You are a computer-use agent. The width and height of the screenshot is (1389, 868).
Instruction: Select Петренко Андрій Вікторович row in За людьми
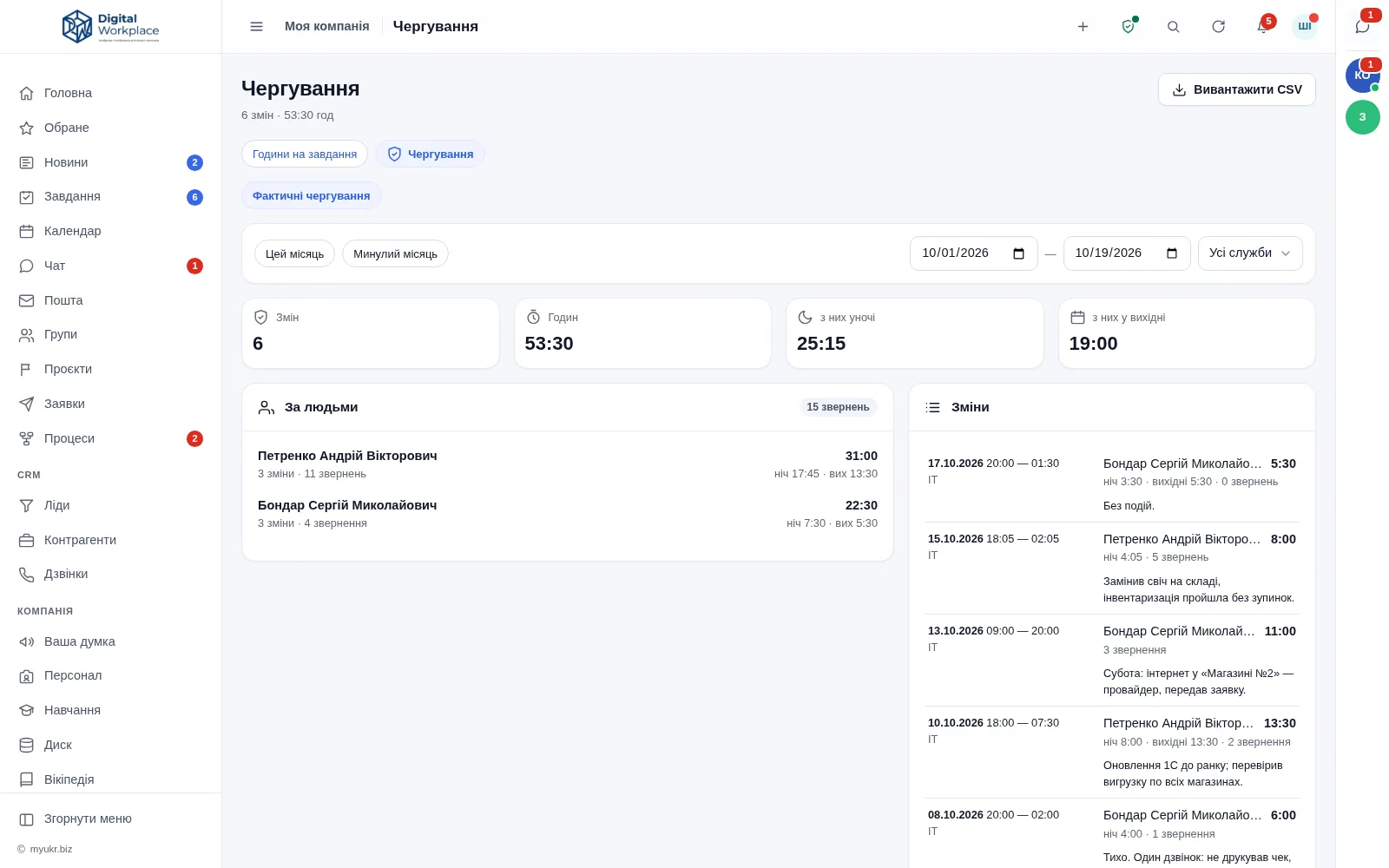coord(568,464)
